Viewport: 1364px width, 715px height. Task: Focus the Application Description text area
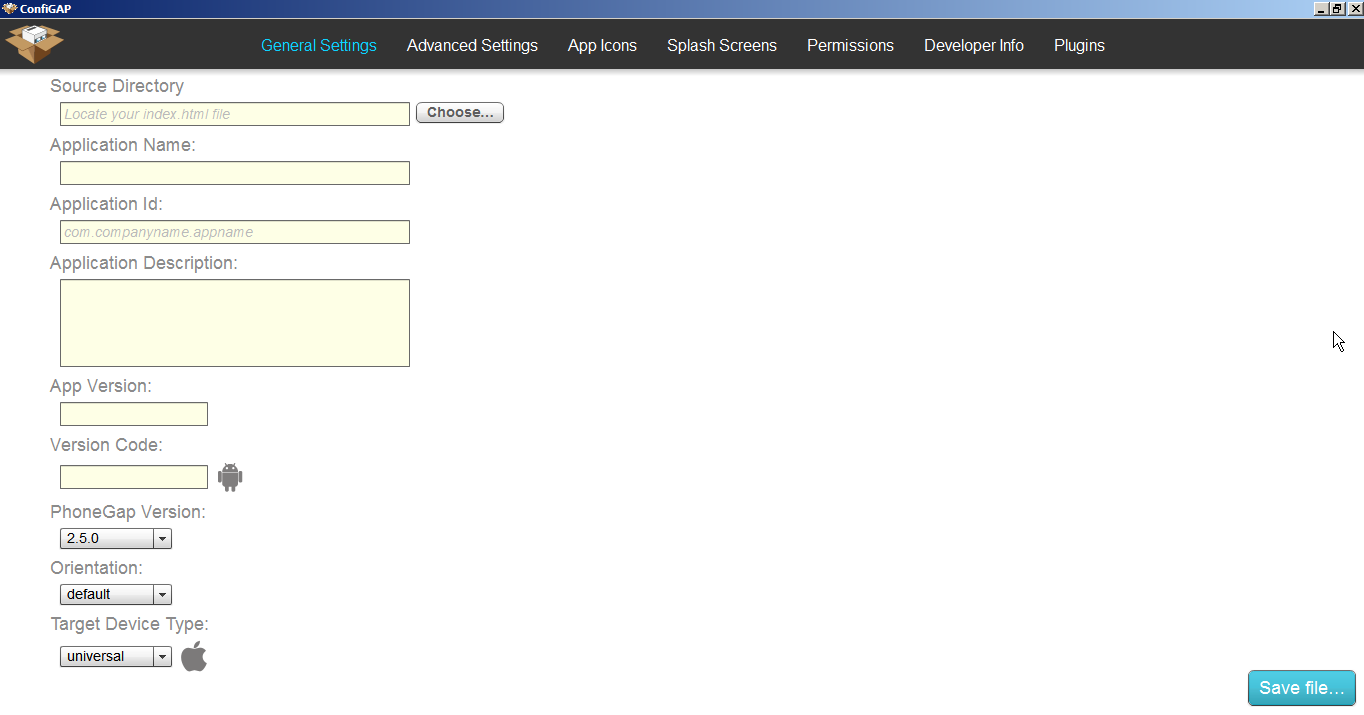tap(235, 323)
